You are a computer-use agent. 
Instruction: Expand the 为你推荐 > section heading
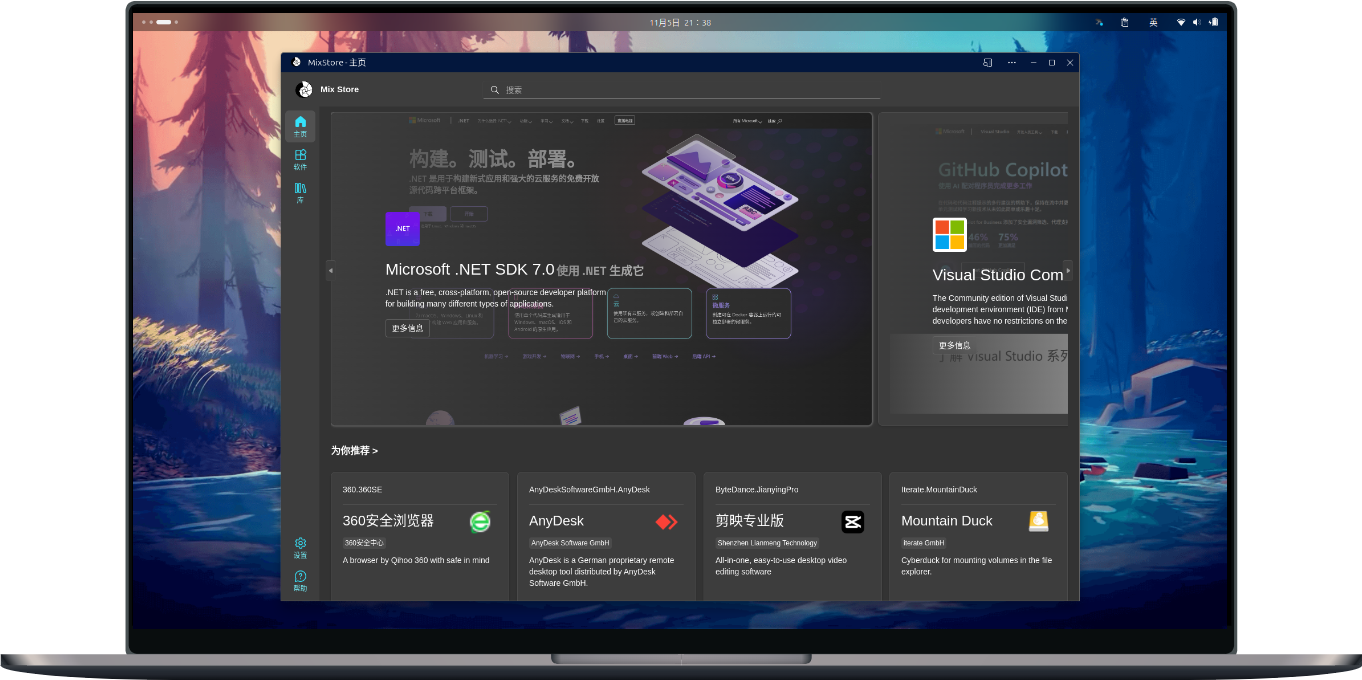tap(355, 451)
